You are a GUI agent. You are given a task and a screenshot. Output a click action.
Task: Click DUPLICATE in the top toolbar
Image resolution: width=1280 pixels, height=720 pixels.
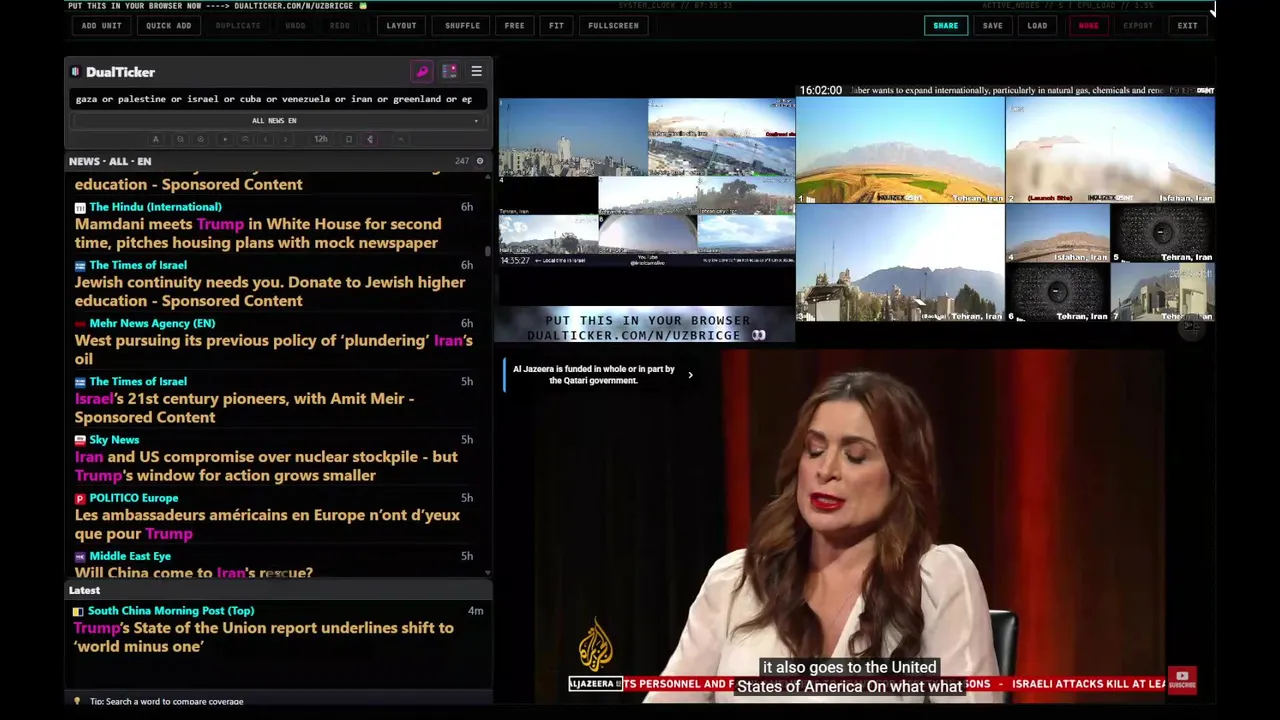(238, 25)
